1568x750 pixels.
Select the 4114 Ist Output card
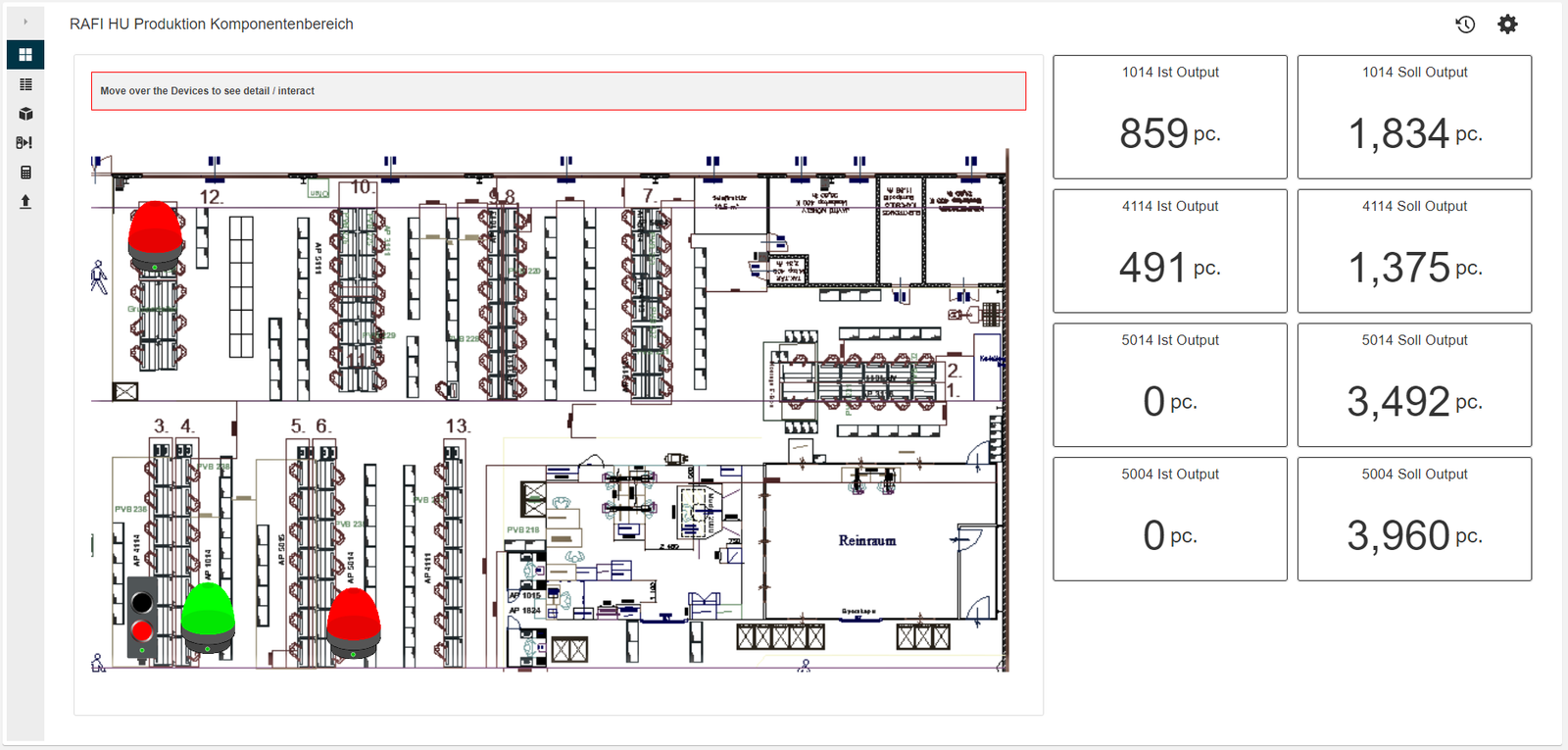tap(1170, 251)
